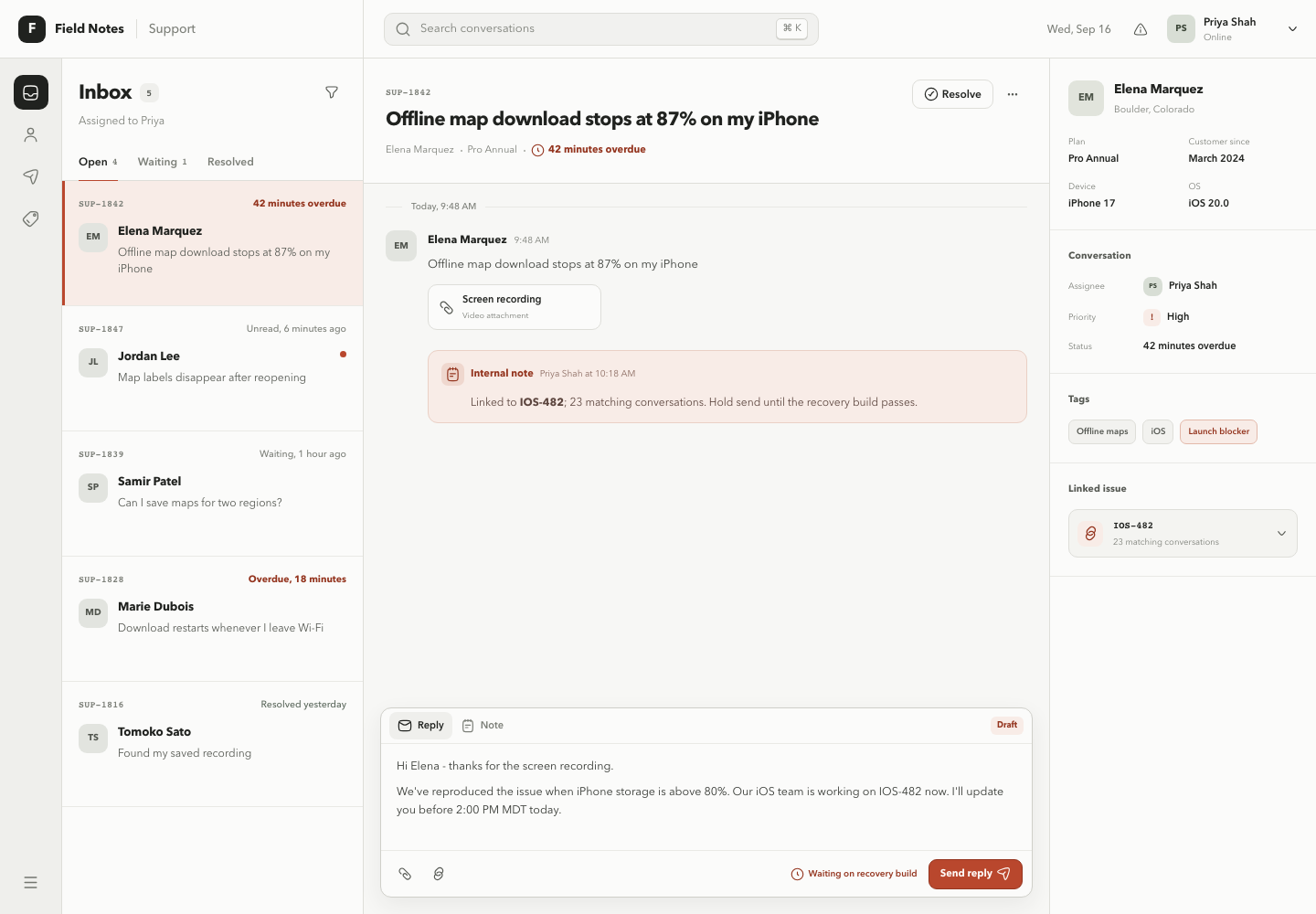Screen dimensions: 1316x914
Task: Click the link issue icon in composer
Action: pyautogui.click(x=439, y=874)
